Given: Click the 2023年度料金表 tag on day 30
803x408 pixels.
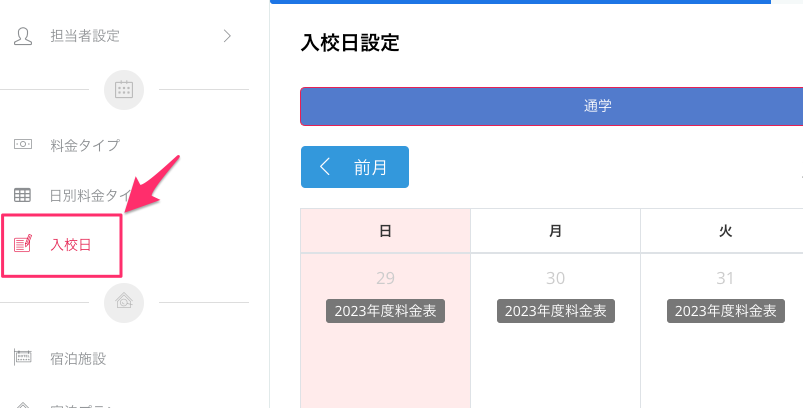Looking at the screenshot, I should pos(555,311).
